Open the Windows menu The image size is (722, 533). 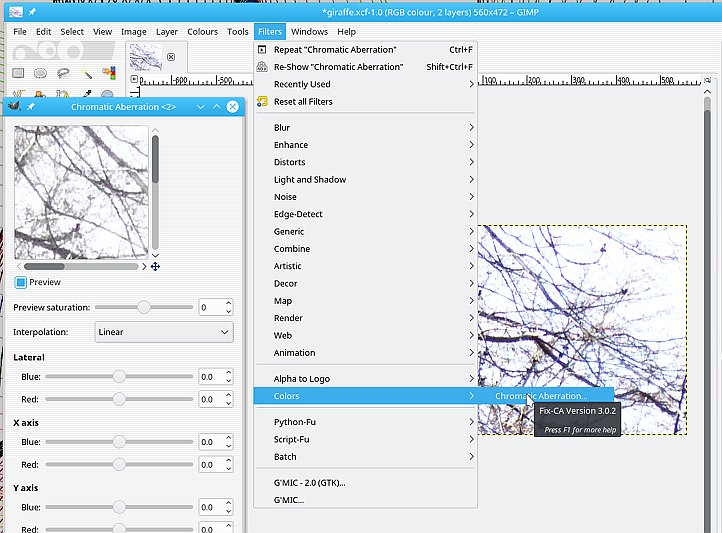point(309,32)
